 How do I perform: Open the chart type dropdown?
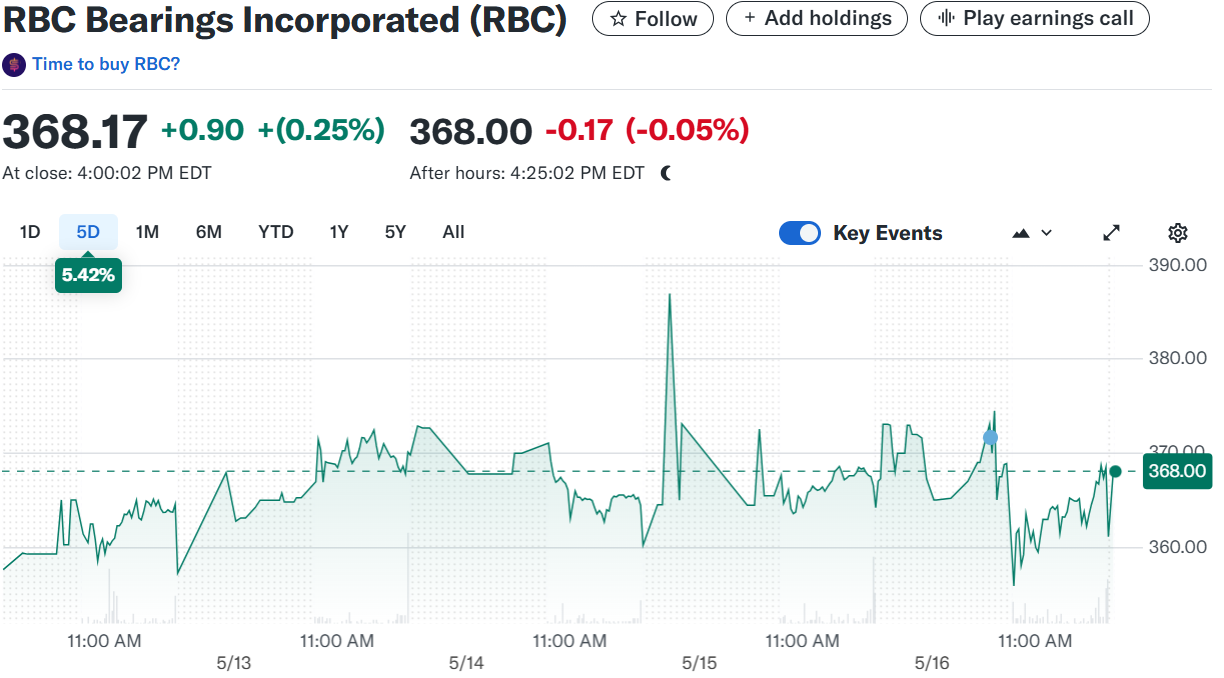pyautogui.click(x=1033, y=233)
